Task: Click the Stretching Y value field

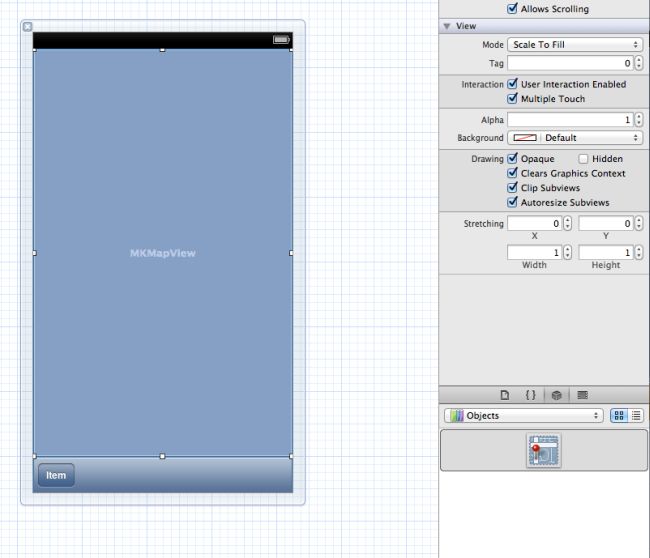Action: (x=606, y=223)
